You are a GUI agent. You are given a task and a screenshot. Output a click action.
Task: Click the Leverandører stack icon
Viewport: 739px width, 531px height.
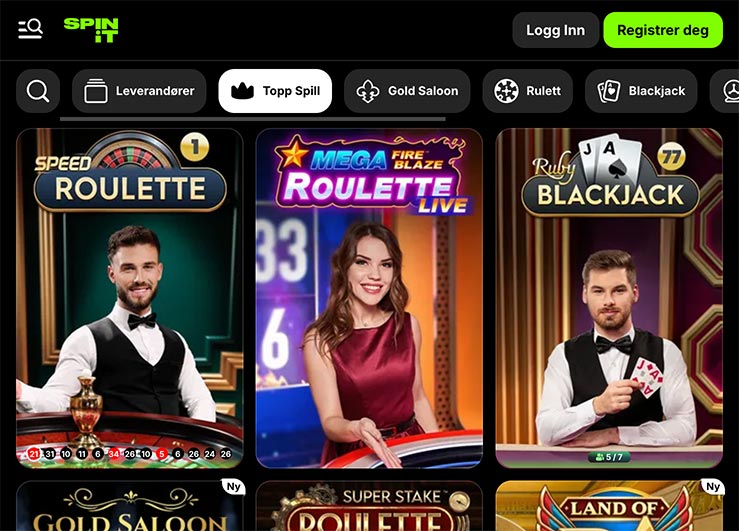[96, 91]
